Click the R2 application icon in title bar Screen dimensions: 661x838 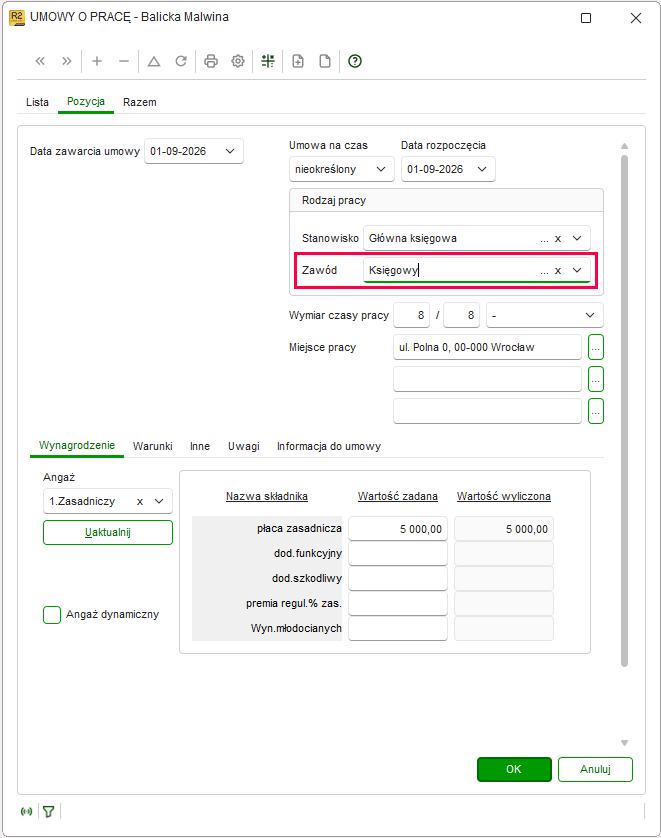(17, 18)
